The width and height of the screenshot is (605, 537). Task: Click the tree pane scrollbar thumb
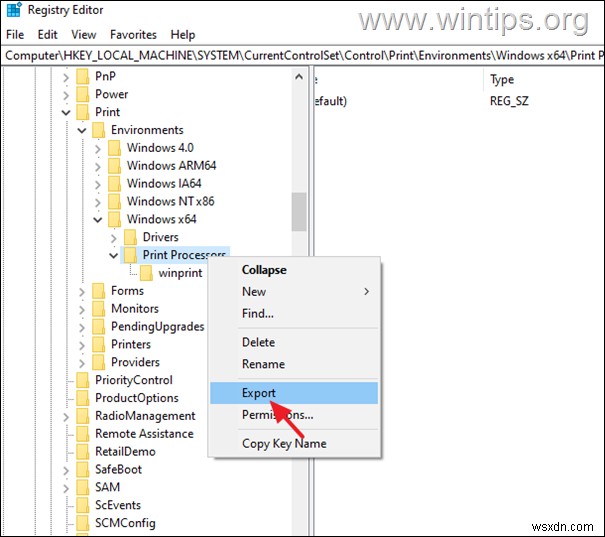coord(299,212)
